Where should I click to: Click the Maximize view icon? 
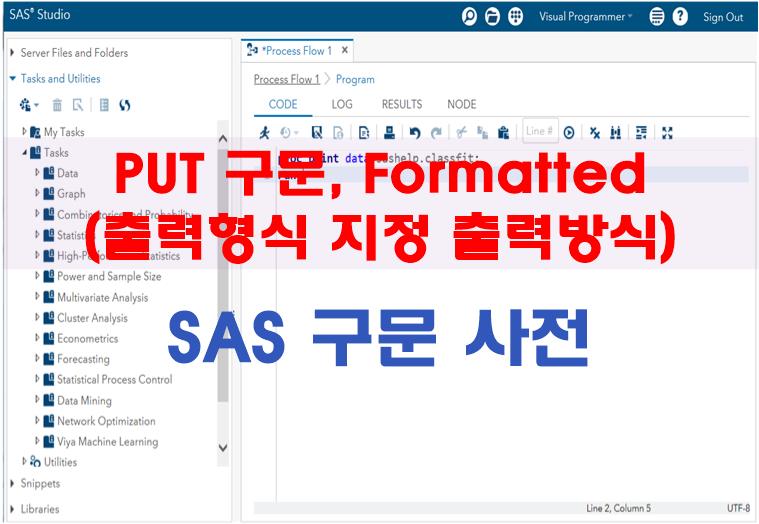click(667, 132)
